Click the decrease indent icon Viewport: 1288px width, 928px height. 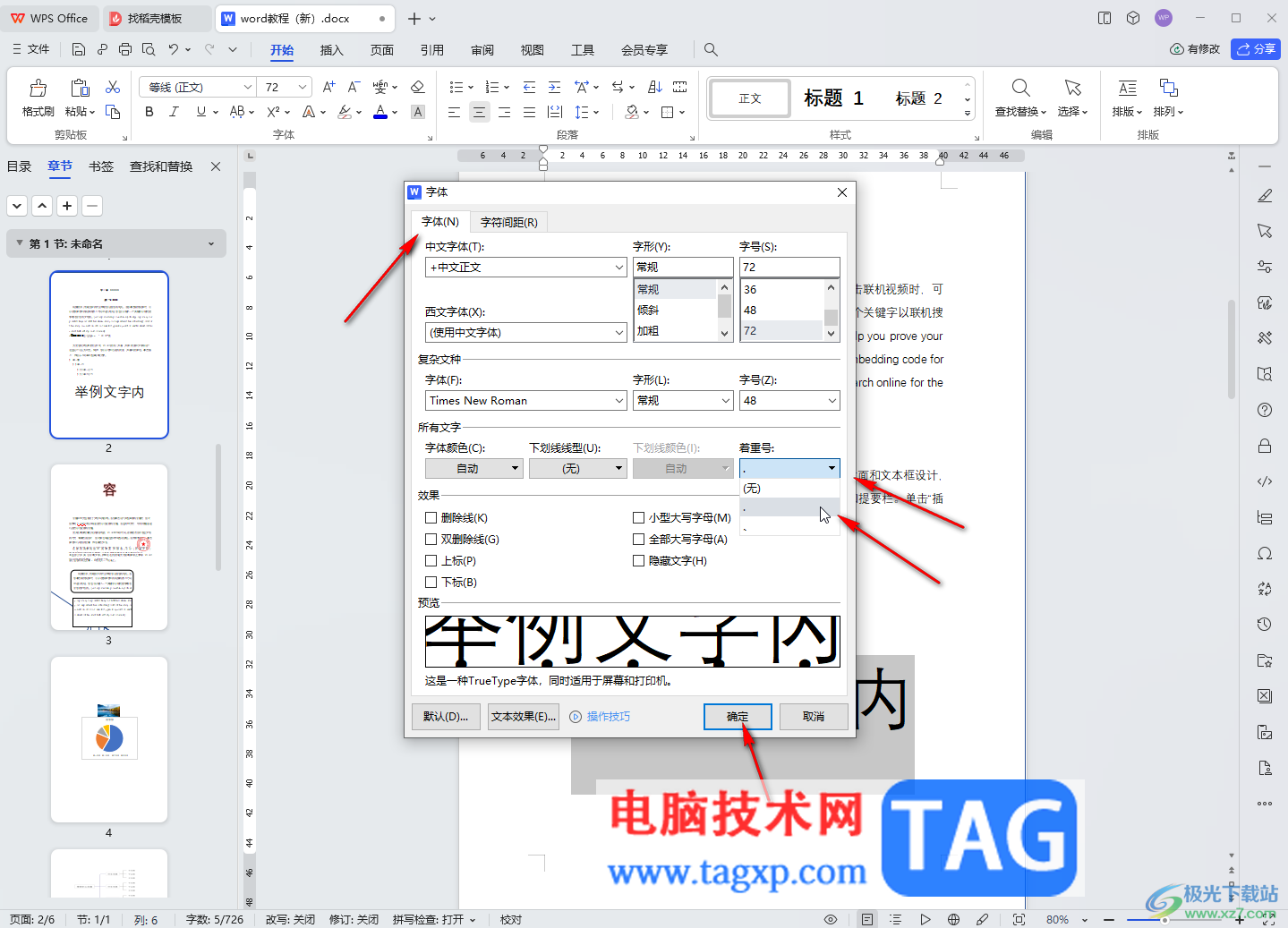[529, 87]
